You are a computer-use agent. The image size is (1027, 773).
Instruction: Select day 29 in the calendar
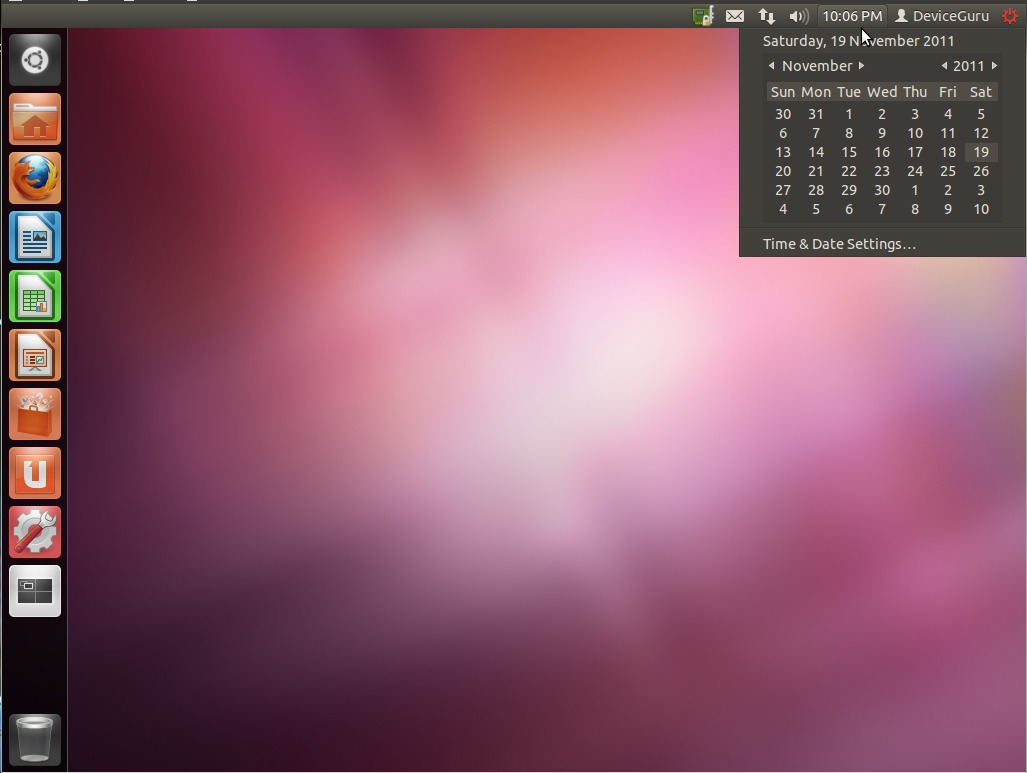(849, 190)
